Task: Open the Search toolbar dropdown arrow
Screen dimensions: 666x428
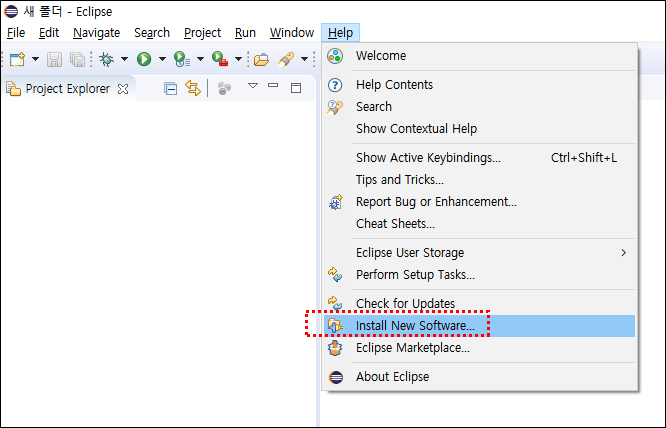Action: pyautogui.click(x=305, y=59)
